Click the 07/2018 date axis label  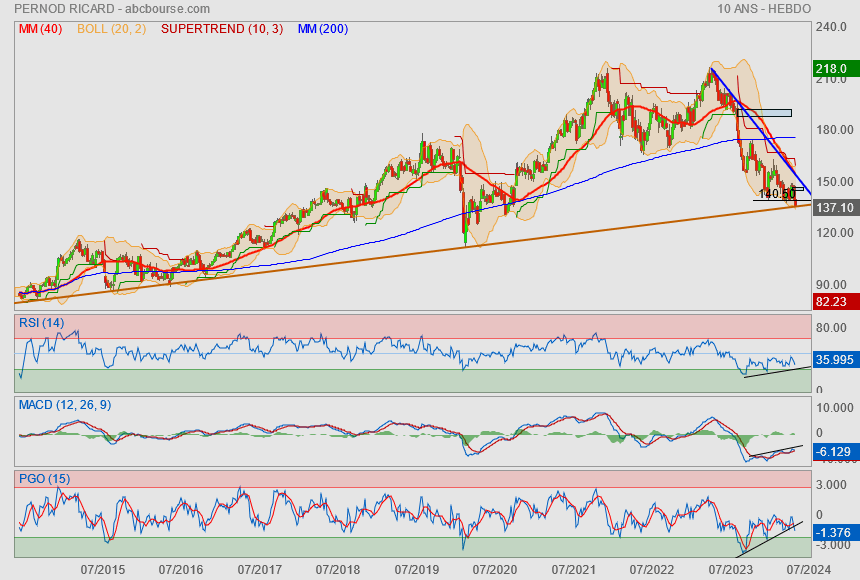point(338,570)
